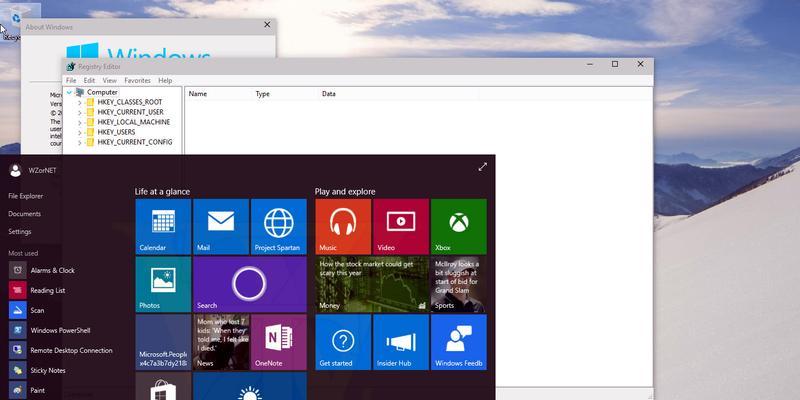Expand Start menu to full screen
The height and width of the screenshot is (400, 800).
(483, 167)
